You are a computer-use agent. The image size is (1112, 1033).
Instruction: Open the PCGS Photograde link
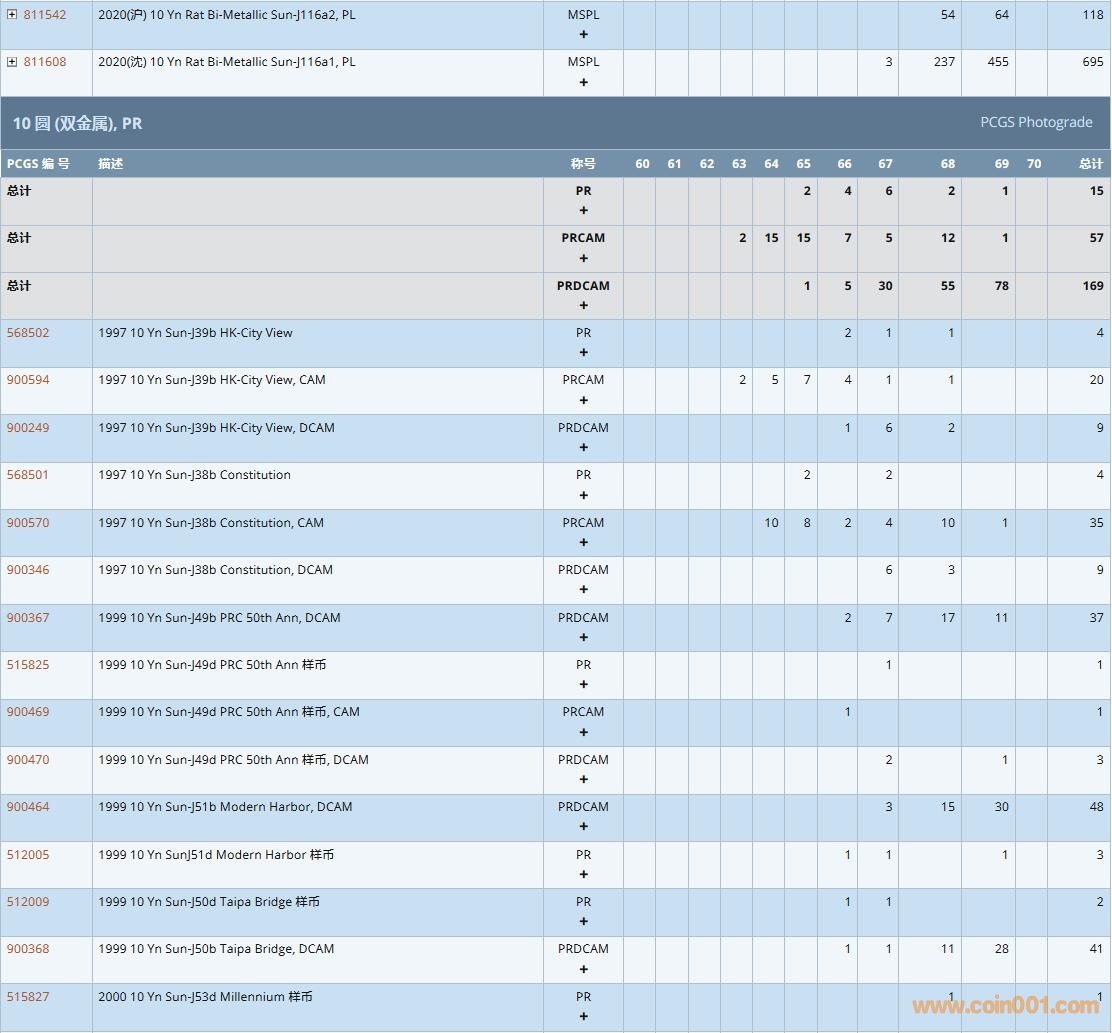(x=1036, y=122)
